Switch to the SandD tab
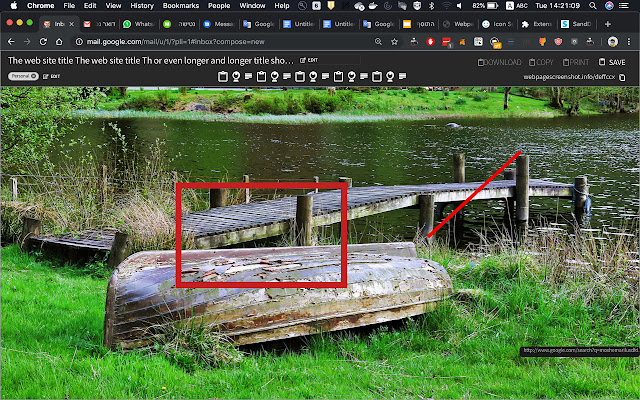 pyautogui.click(x=577, y=22)
